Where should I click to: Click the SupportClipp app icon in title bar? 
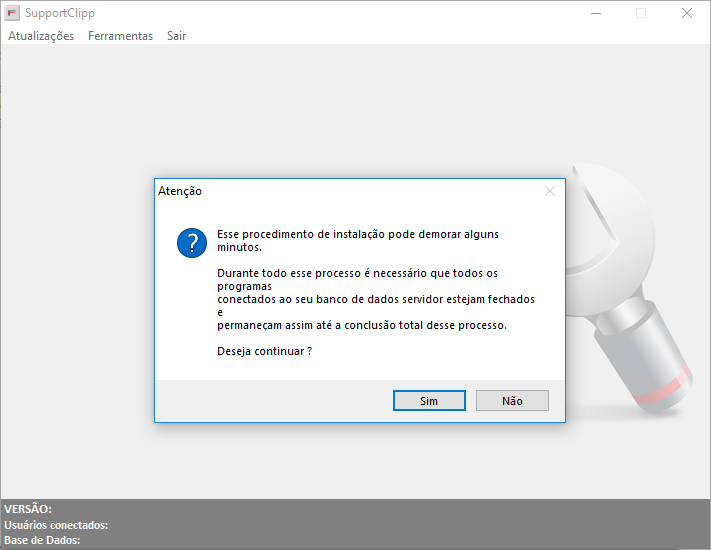[x=13, y=13]
